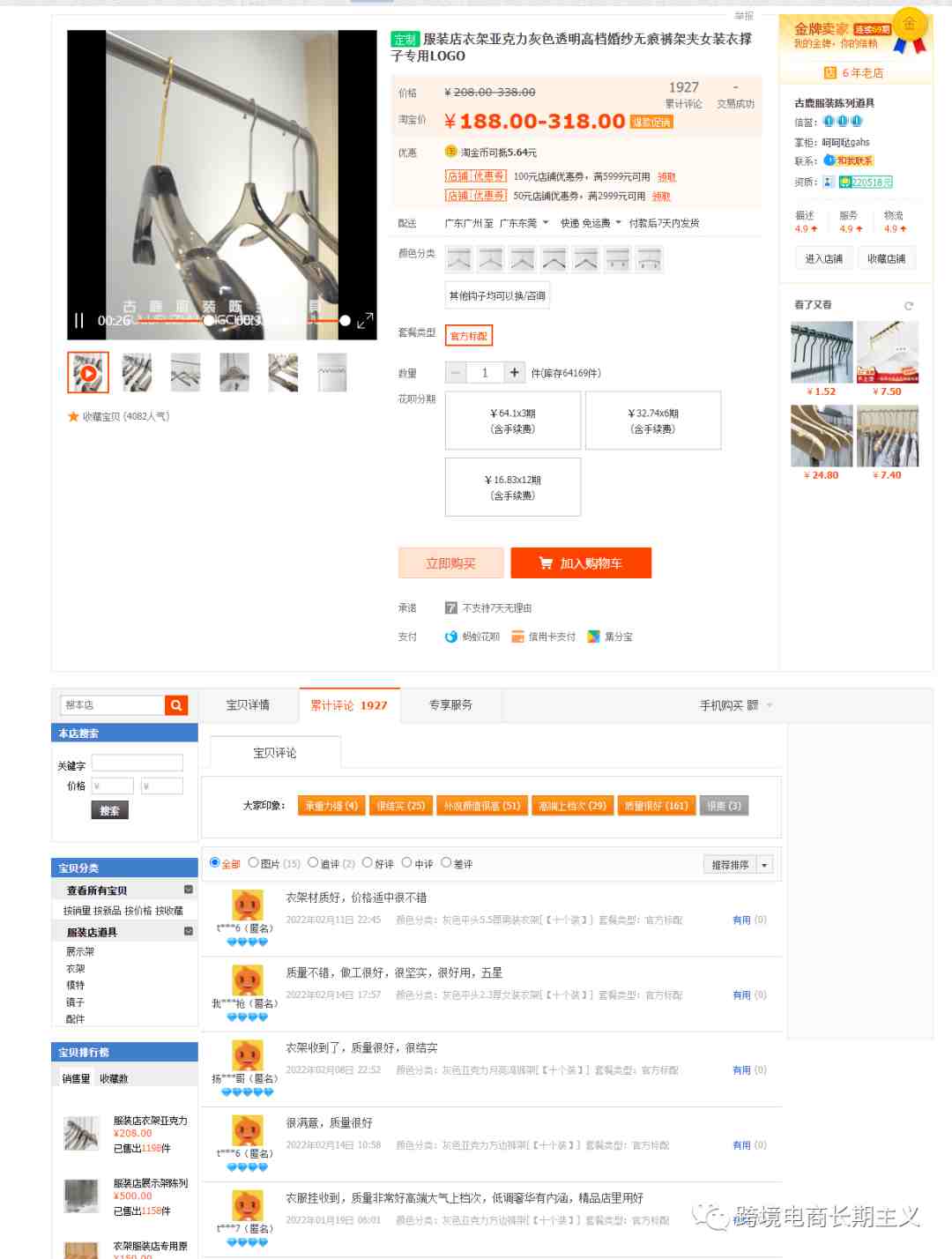Select the first video thumbnail with play icon
Screen dimensions: 952x1259
[x=88, y=373]
